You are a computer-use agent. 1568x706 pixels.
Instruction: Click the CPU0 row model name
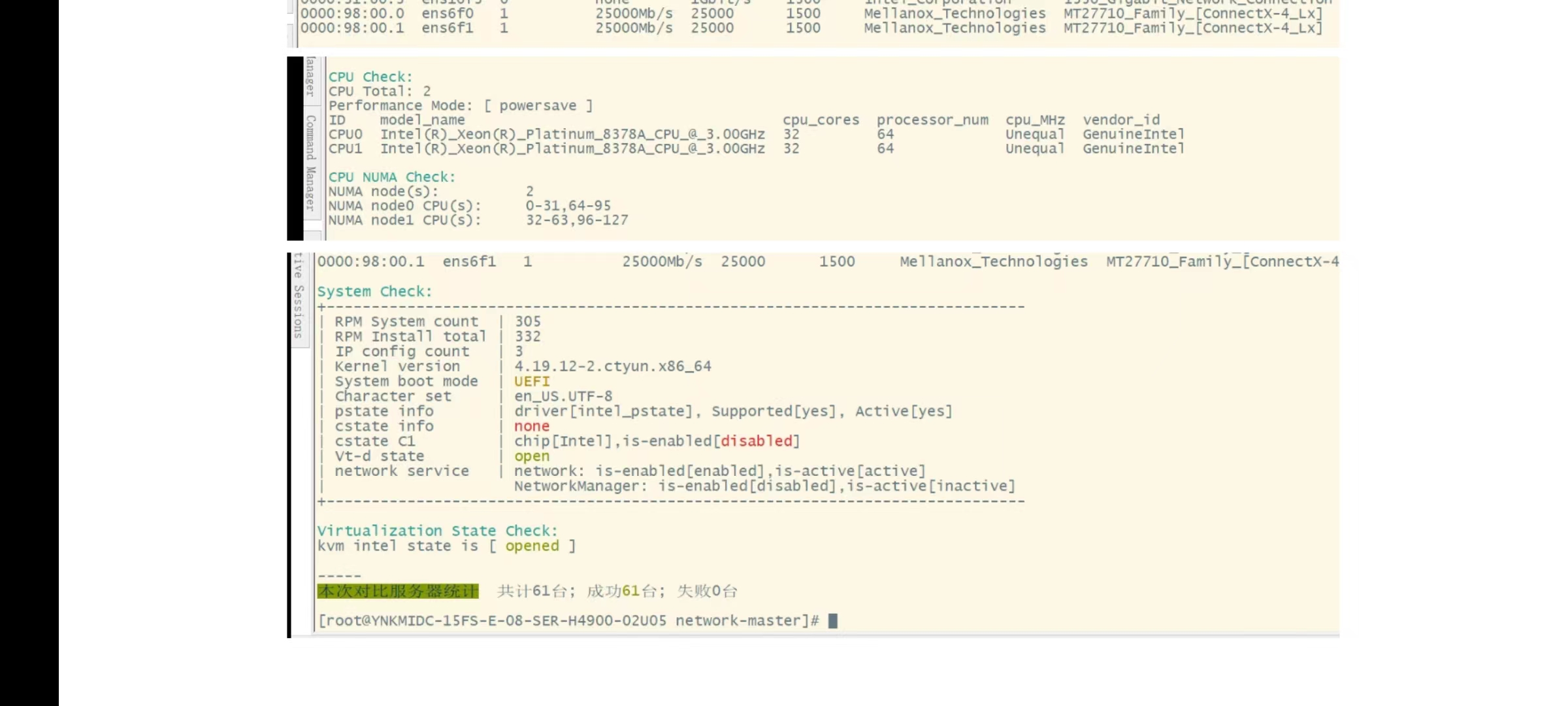[572, 134]
